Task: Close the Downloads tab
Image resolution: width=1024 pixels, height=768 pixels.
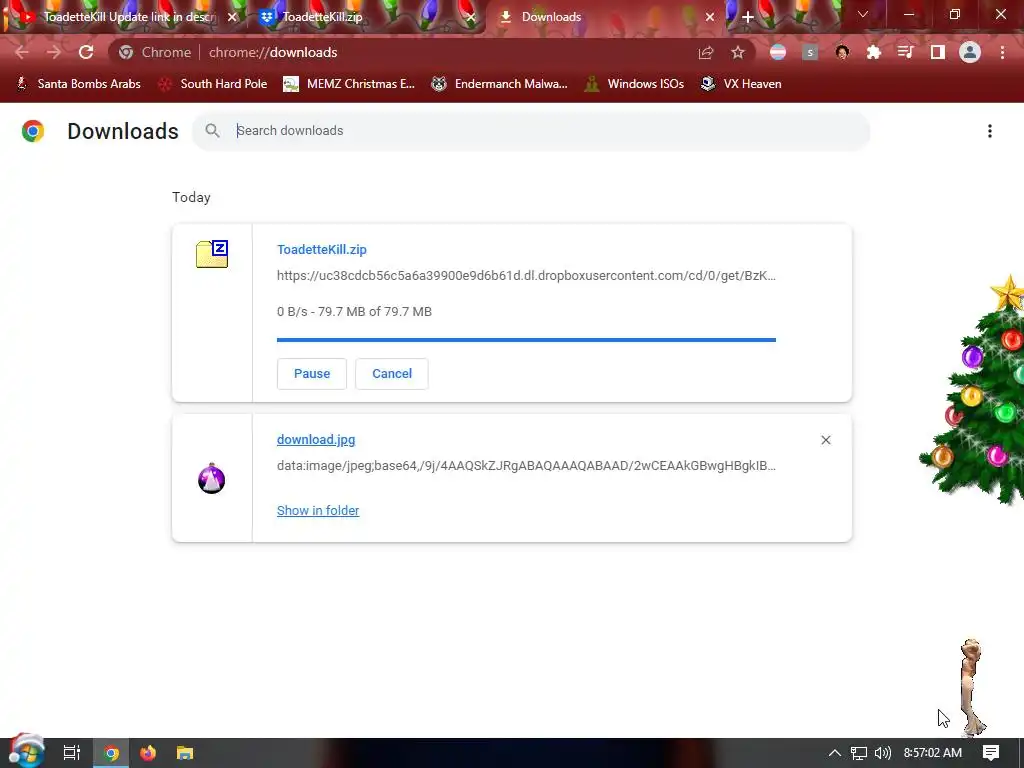Action: click(x=710, y=17)
